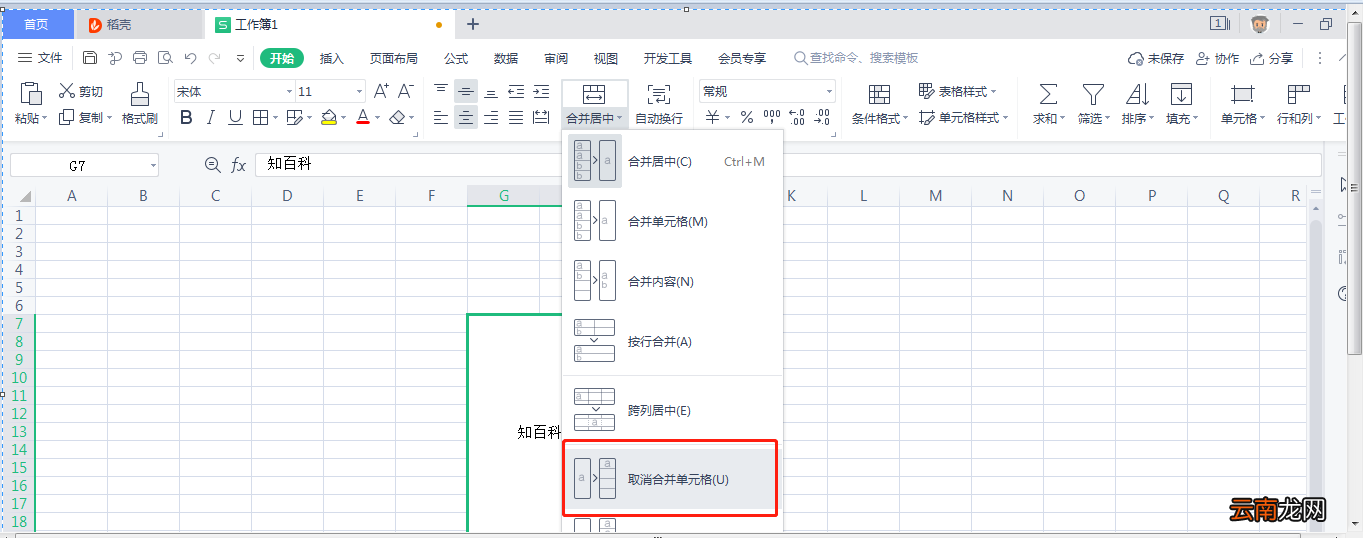
Task: Click the justify alignment icon
Action: click(516, 118)
